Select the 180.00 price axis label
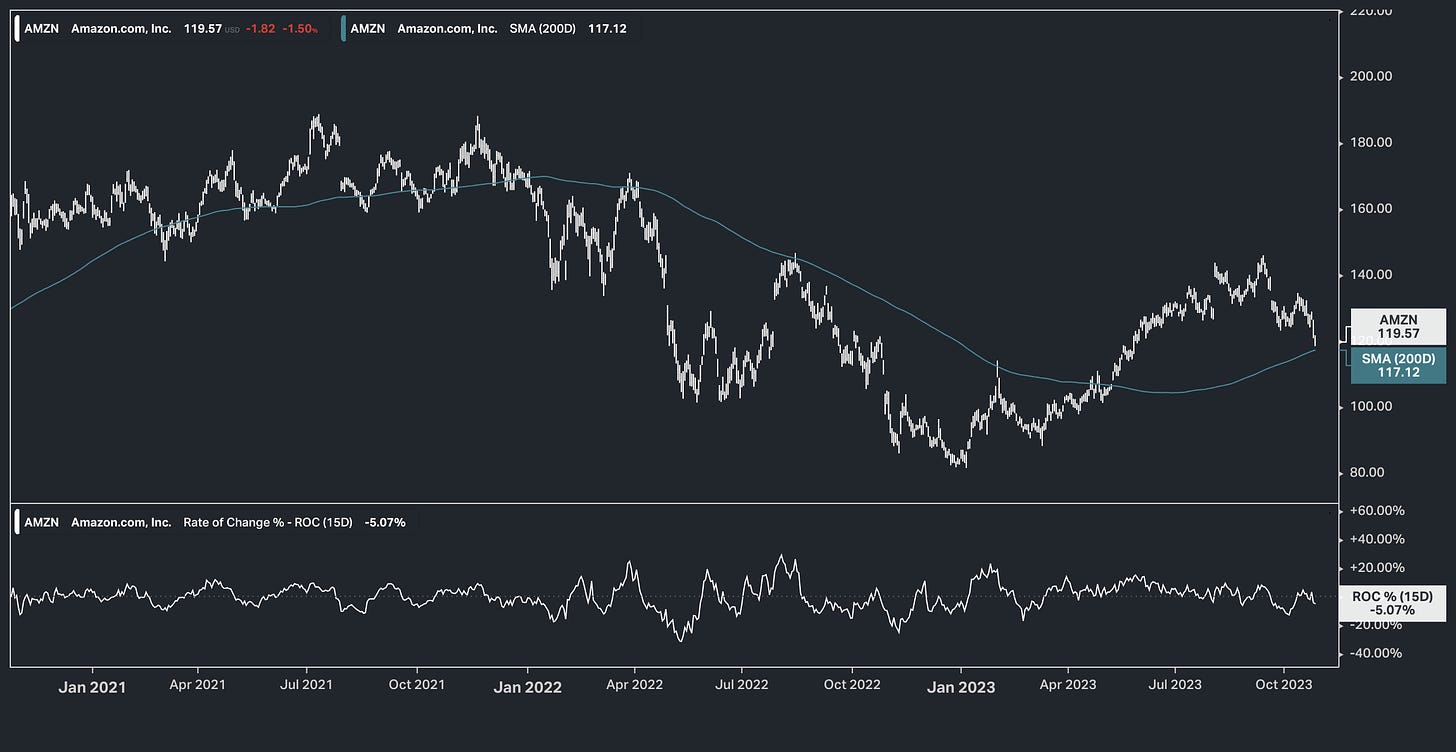The width and height of the screenshot is (1456, 752). 1371,142
